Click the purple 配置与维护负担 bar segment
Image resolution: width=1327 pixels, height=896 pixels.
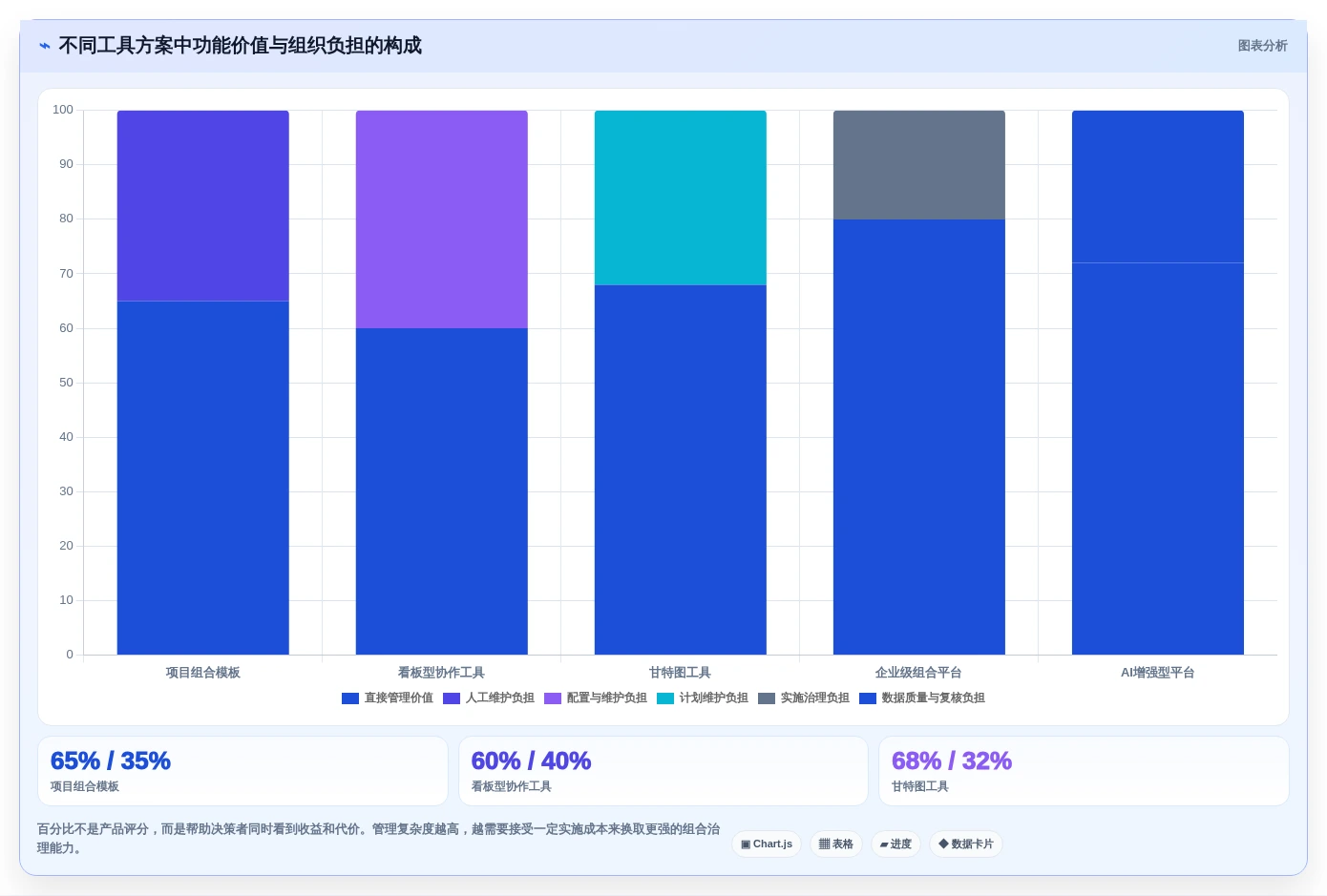(x=442, y=219)
